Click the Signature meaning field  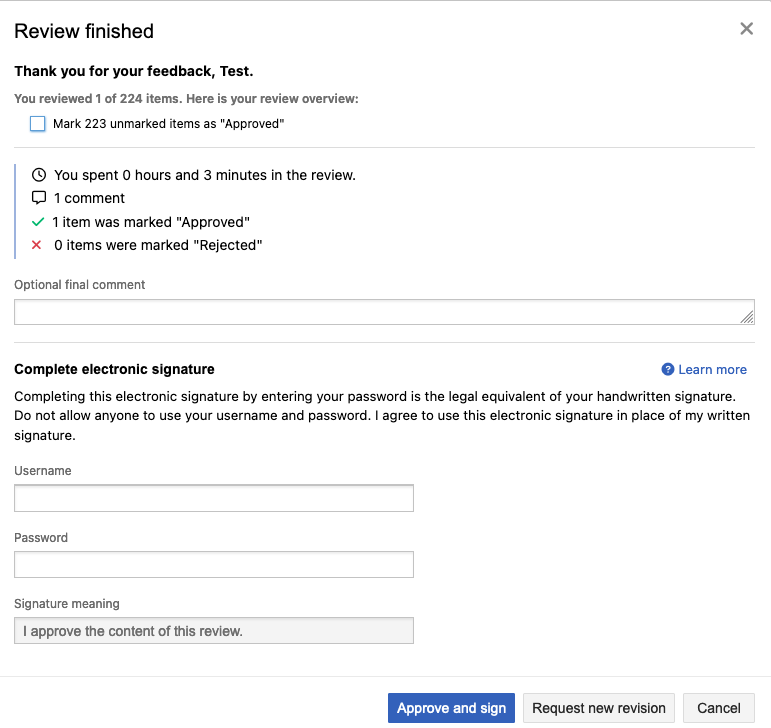[214, 631]
